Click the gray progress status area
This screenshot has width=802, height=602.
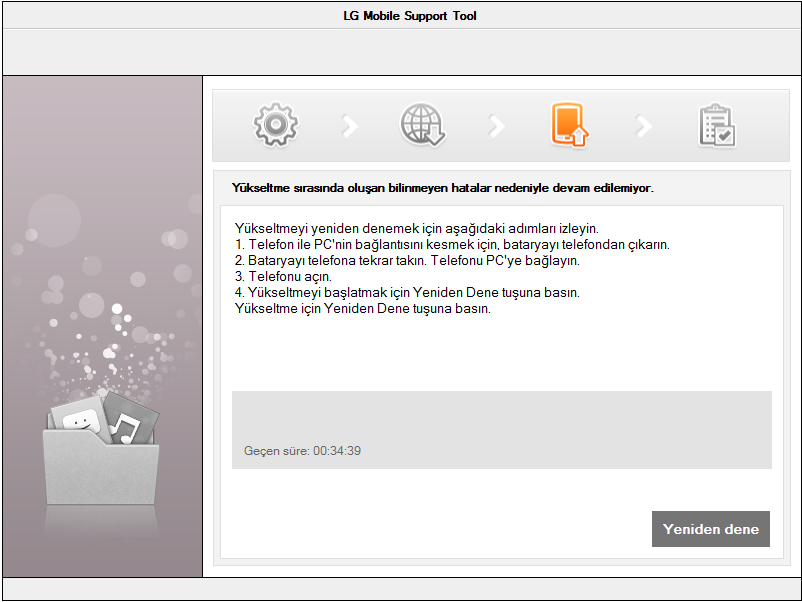(502, 430)
